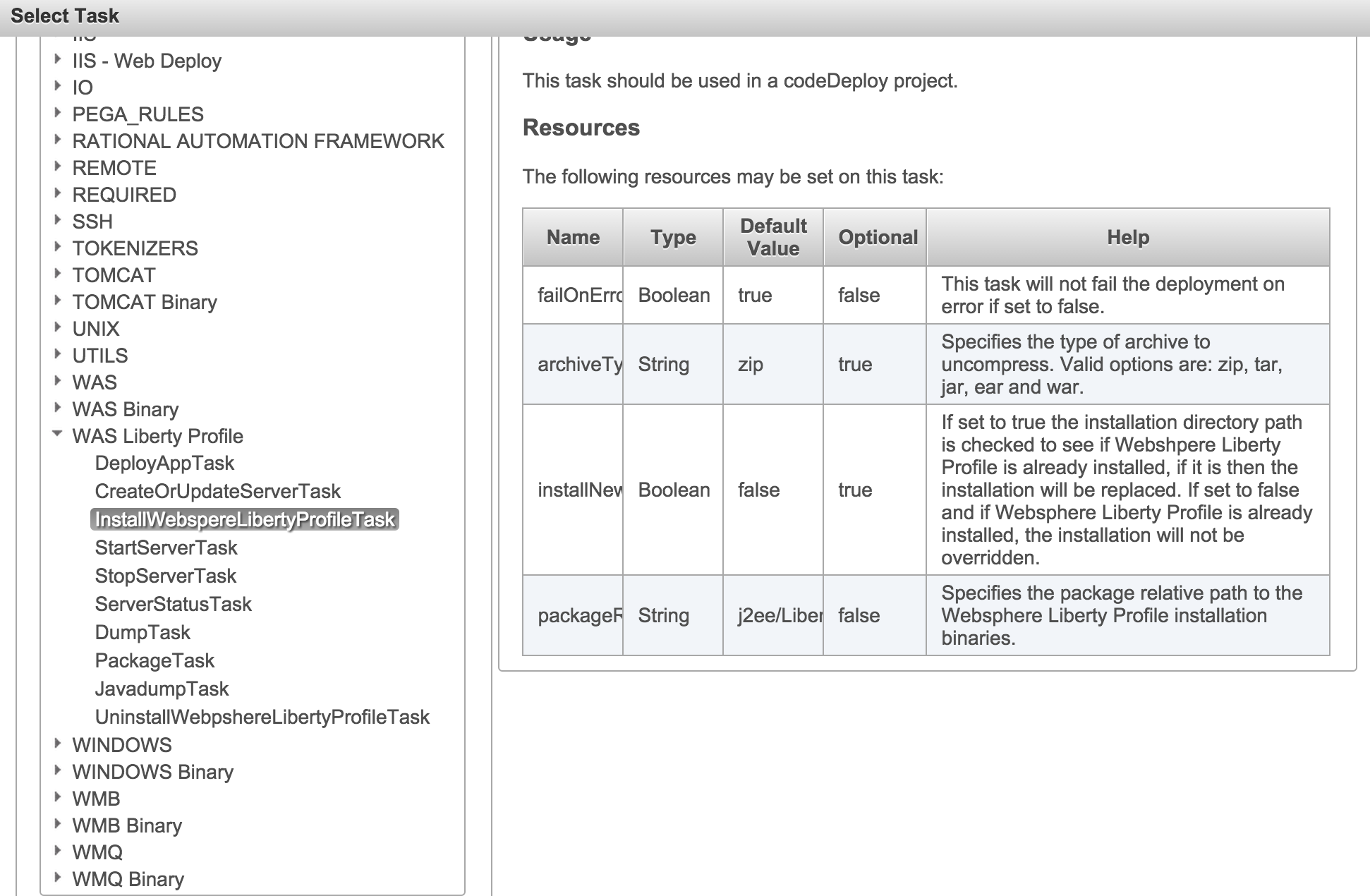This screenshot has height=896, width=1370.
Task: Select DumpTask in the tree
Action: pos(143,633)
